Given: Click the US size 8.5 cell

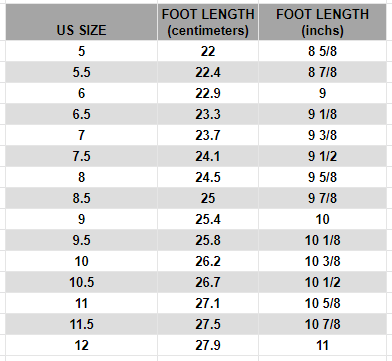Looking at the screenshot, I should point(82,198).
